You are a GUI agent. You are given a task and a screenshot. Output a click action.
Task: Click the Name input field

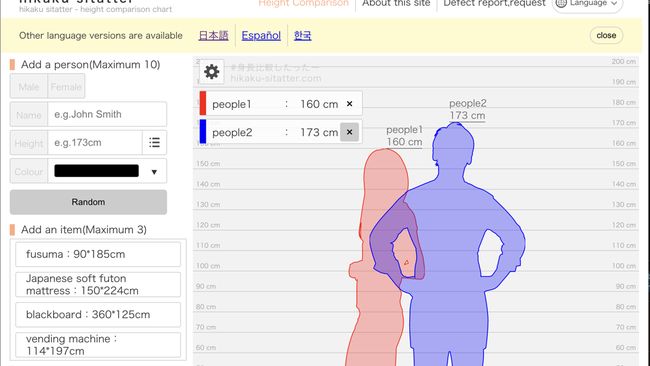107,114
